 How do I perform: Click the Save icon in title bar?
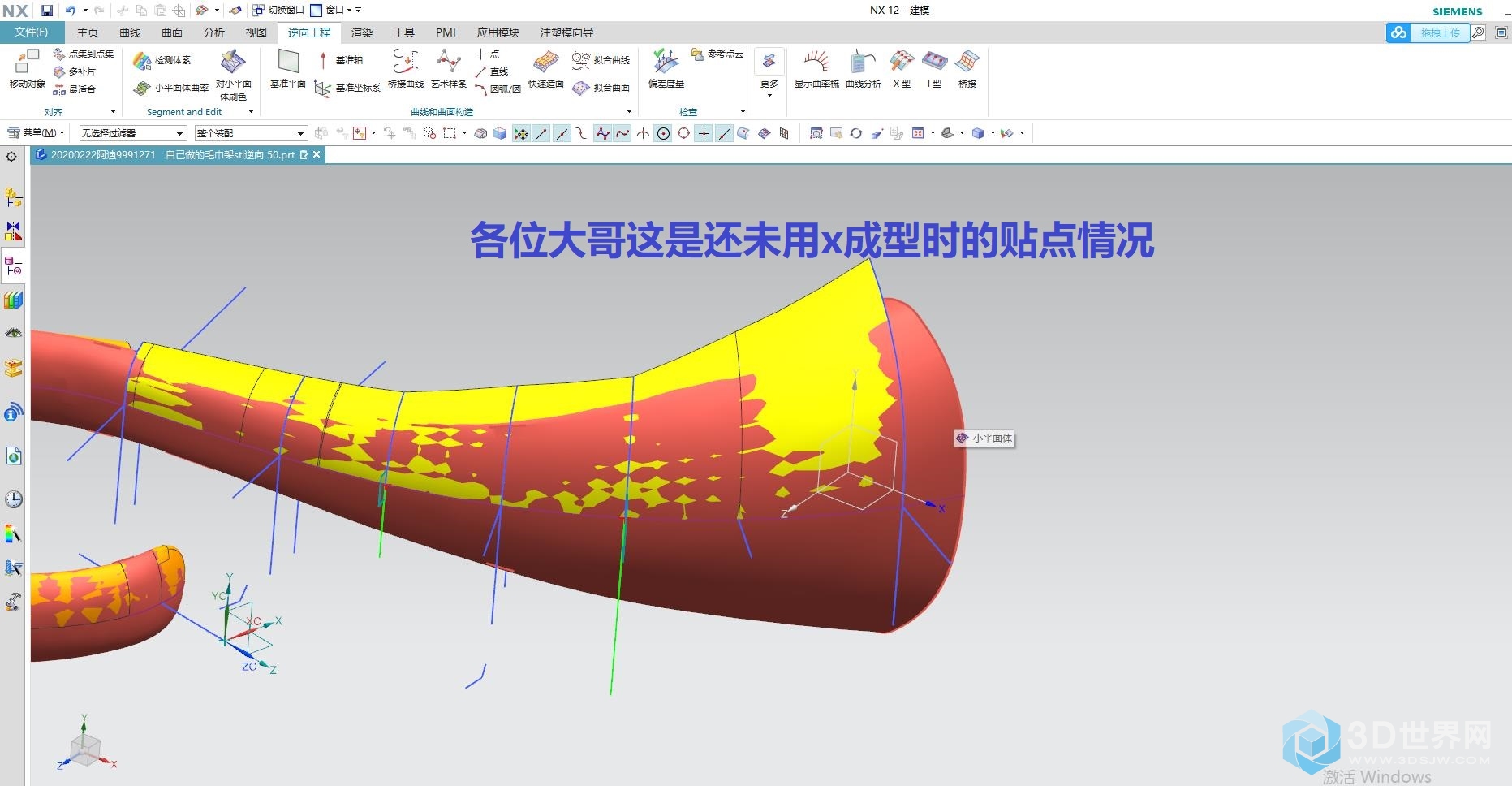pyautogui.click(x=46, y=11)
